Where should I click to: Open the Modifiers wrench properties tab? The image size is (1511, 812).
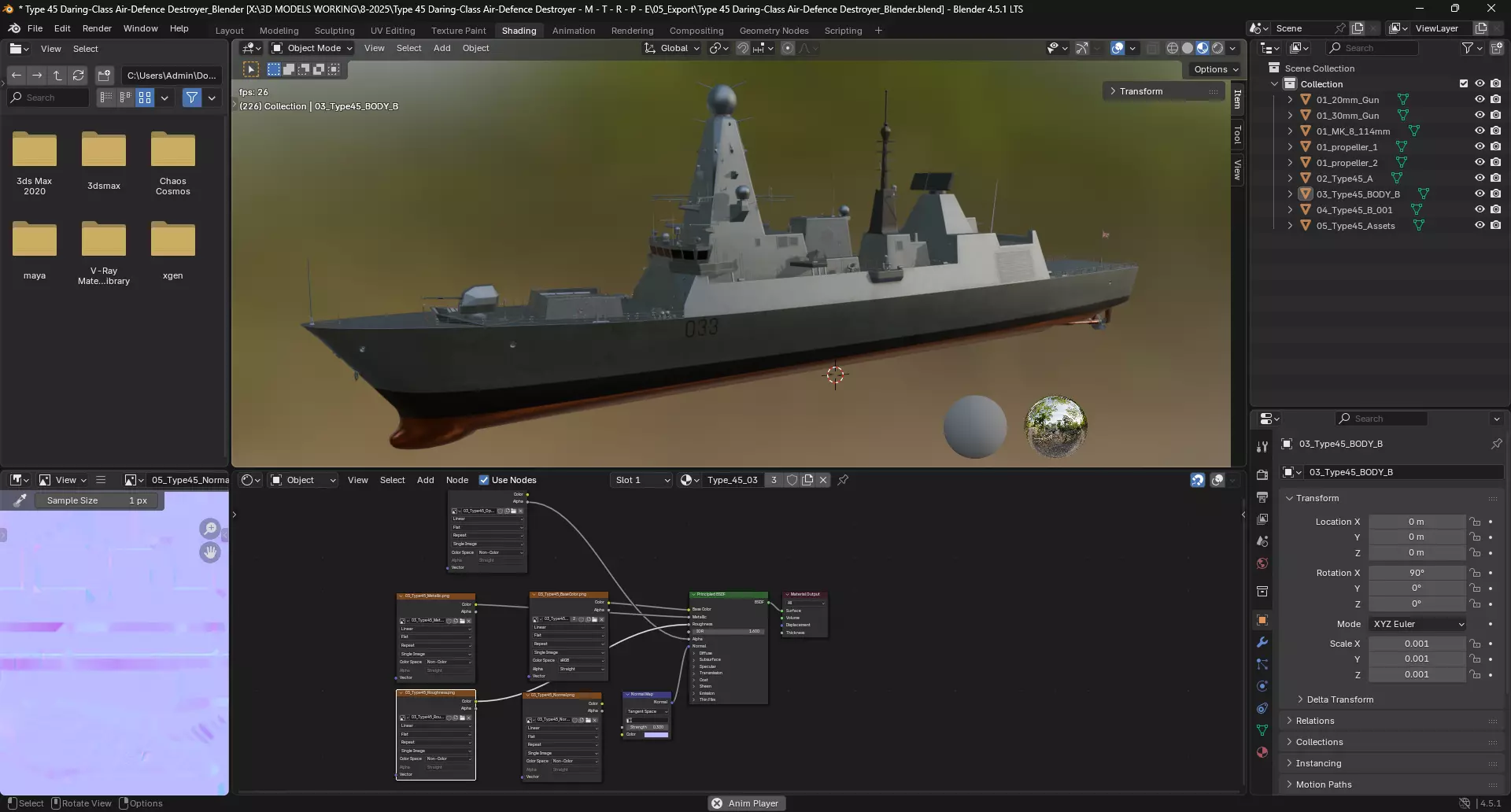click(x=1262, y=642)
